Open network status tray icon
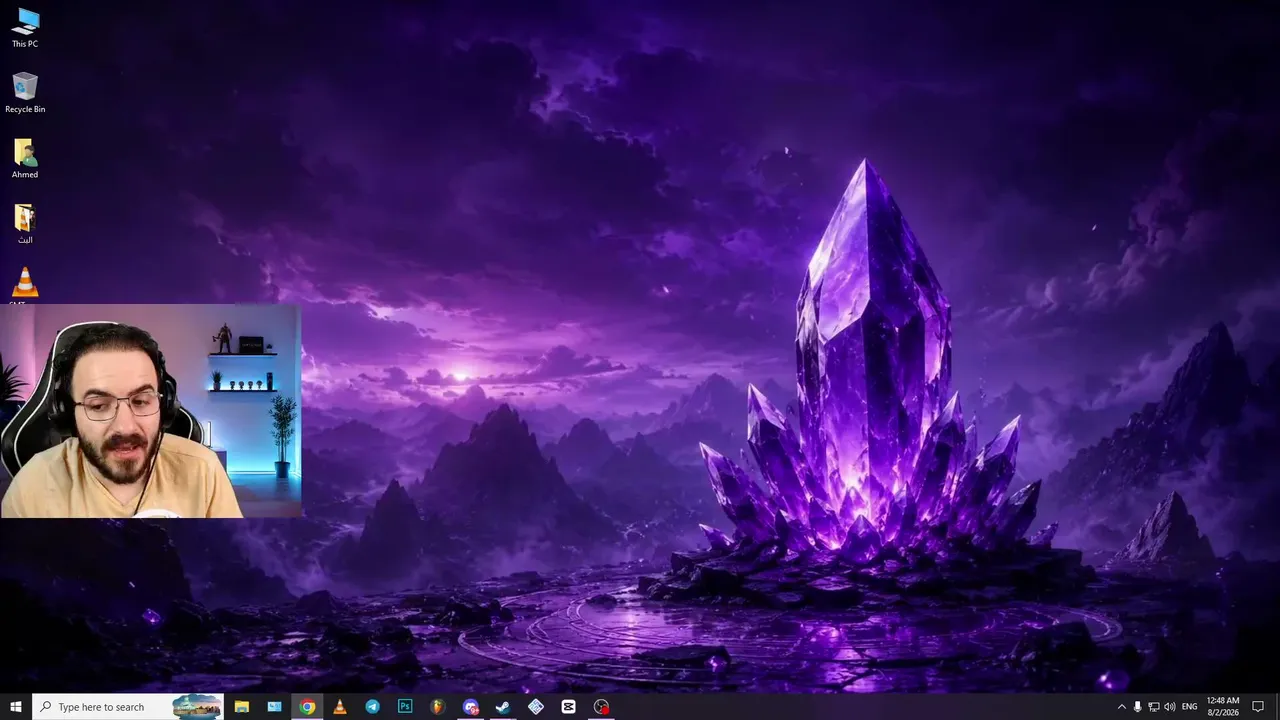Image resolution: width=1280 pixels, height=720 pixels. tap(1153, 707)
